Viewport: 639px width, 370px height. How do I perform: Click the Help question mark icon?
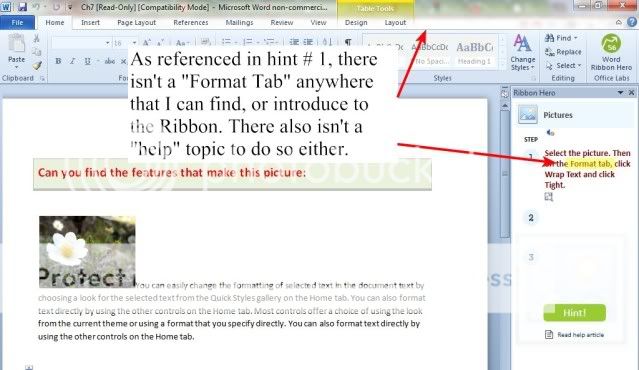632,22
